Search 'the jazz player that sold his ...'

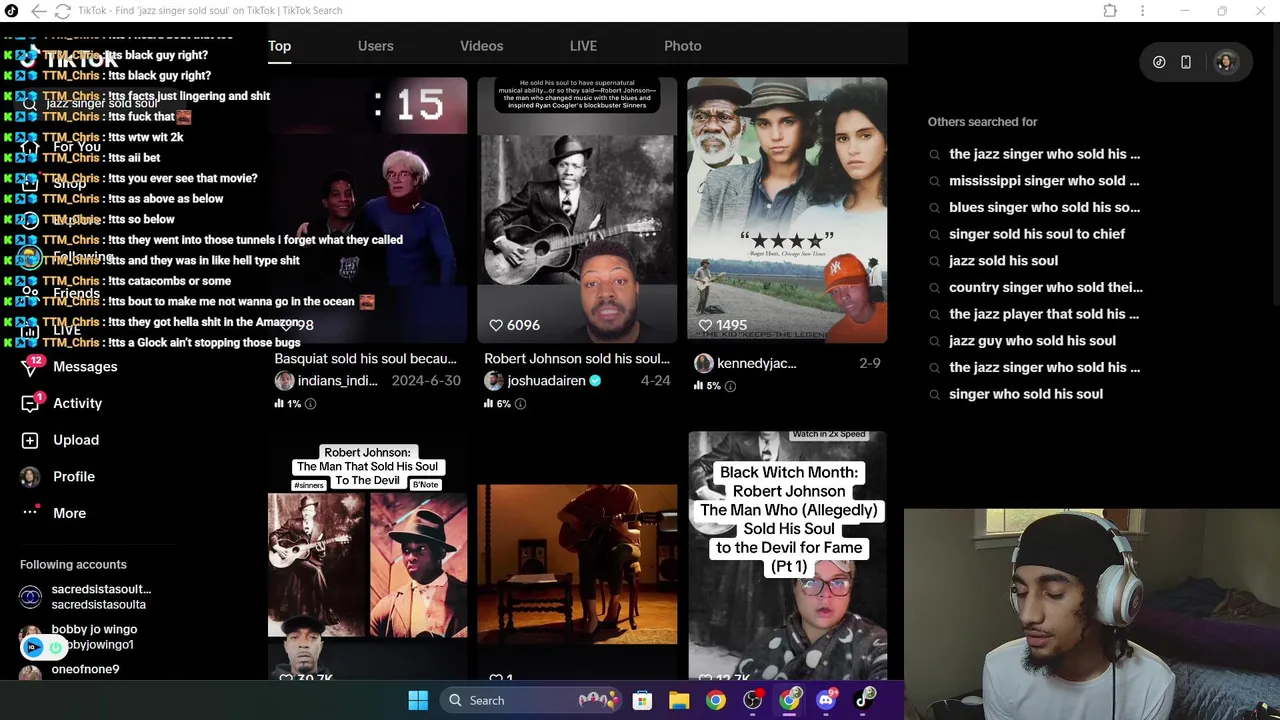pyautogui.click(x=1044, y=314)
